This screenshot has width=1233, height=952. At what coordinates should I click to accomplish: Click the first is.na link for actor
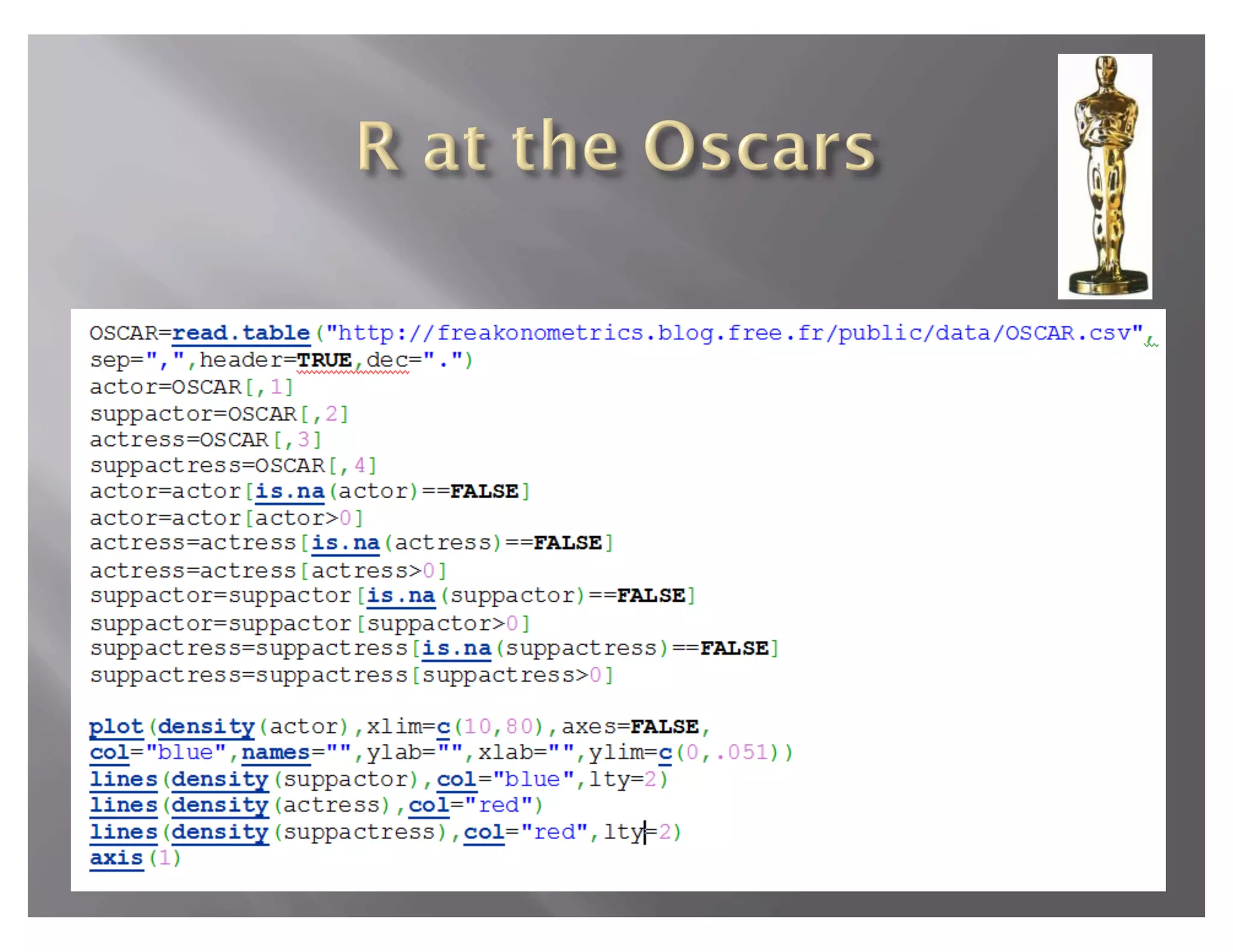(290, 492)
